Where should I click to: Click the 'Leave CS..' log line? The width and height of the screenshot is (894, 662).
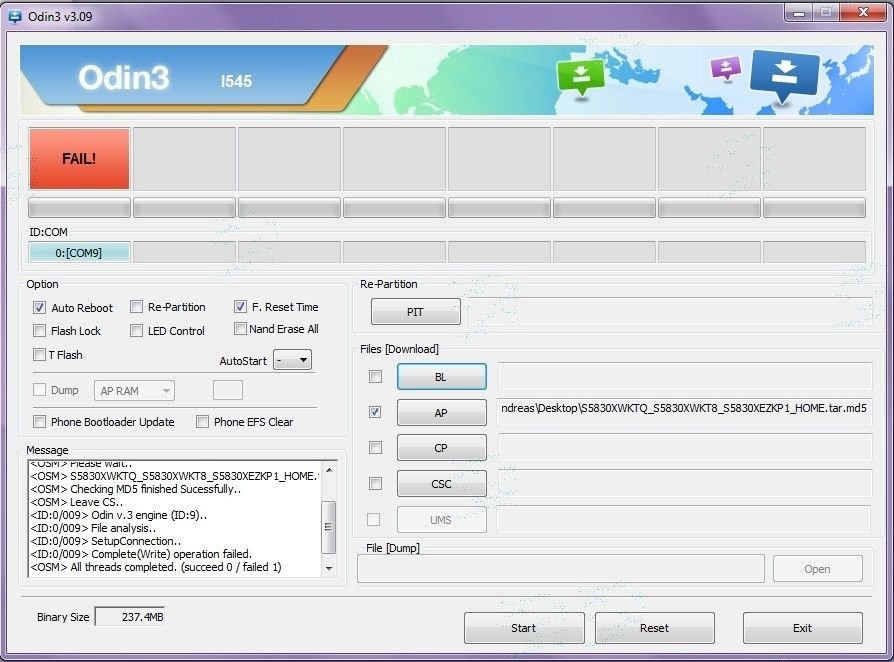click(76, 502)
